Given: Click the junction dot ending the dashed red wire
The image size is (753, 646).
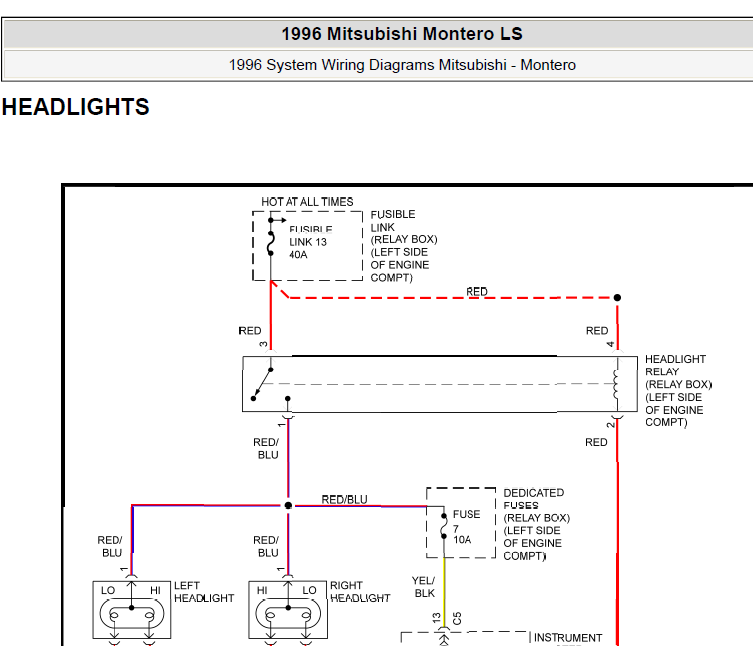Looking at the screenshot, I should coord(618,298).
